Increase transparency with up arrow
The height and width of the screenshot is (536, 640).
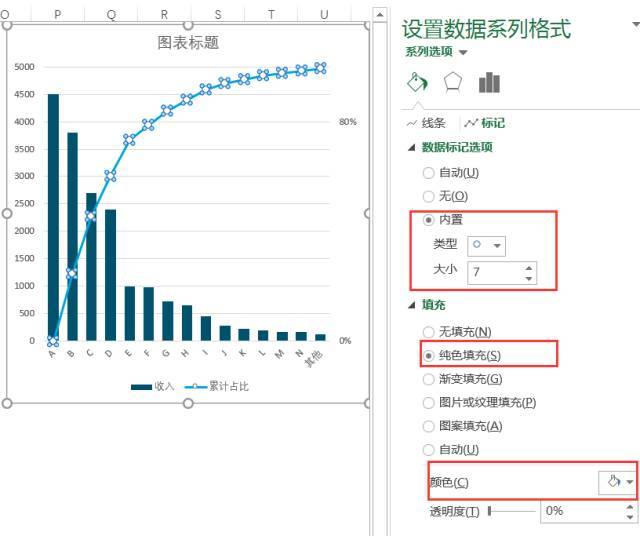click(630, 507)
